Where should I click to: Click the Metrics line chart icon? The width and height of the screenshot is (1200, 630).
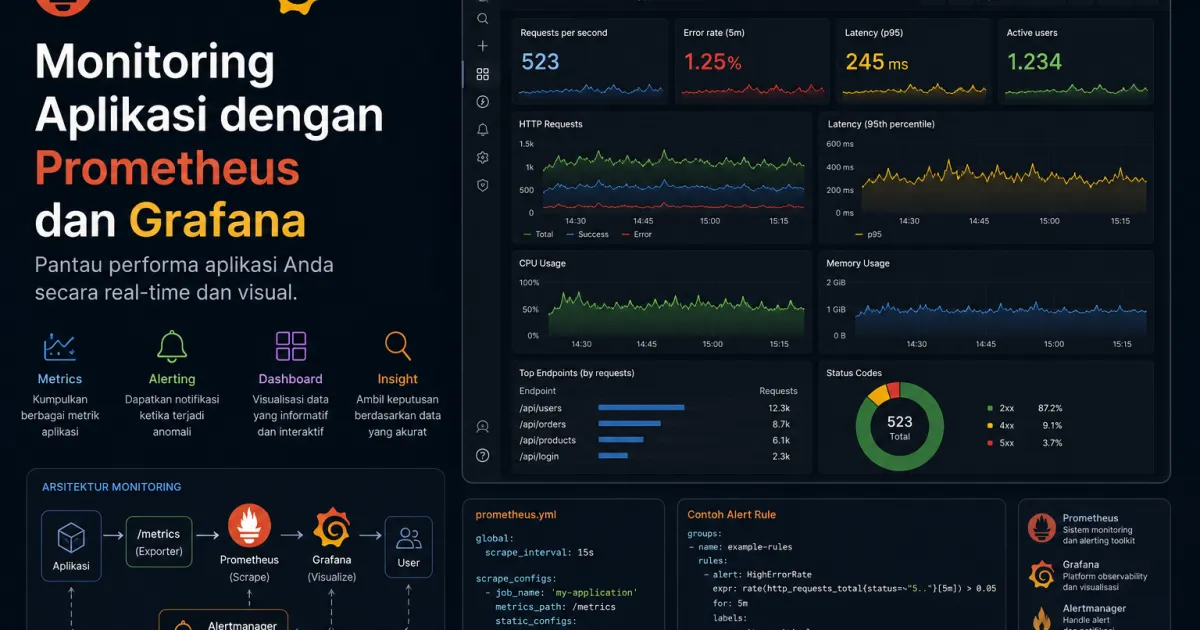coord(60,346)
